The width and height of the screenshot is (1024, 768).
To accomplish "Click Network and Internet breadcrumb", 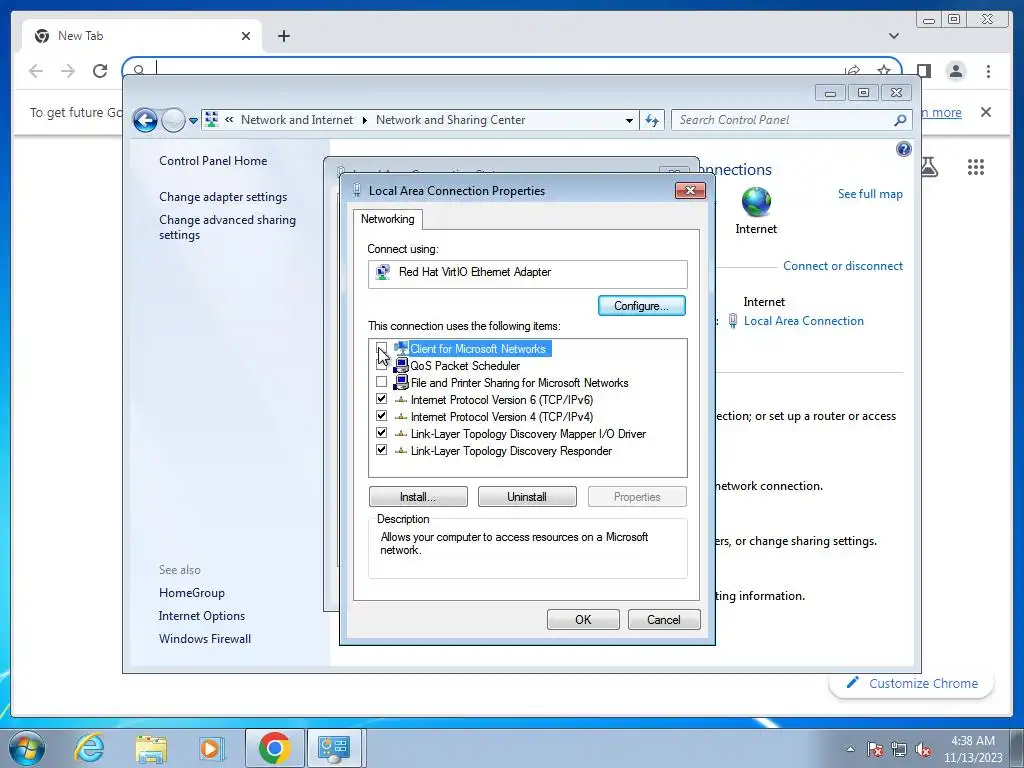I will (296, 120).
